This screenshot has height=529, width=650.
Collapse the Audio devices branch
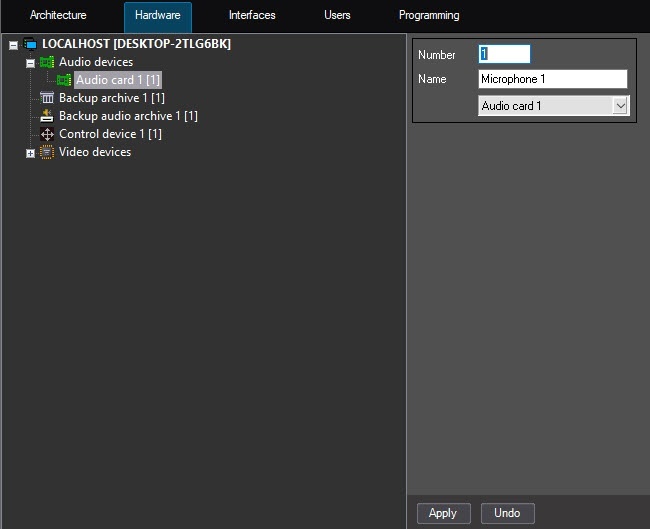coord(30,63)
